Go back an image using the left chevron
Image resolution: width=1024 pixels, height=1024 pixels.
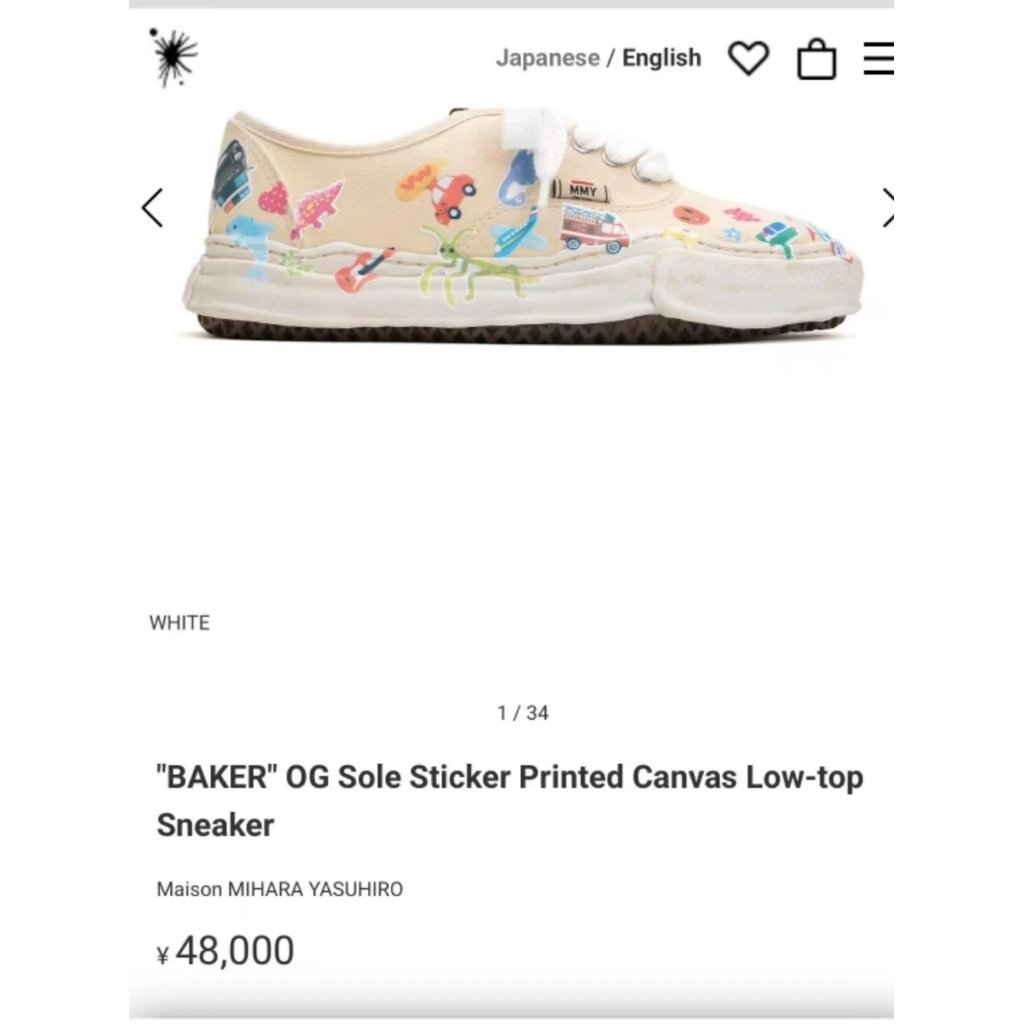pyautogui.click(x=152, y=207)
